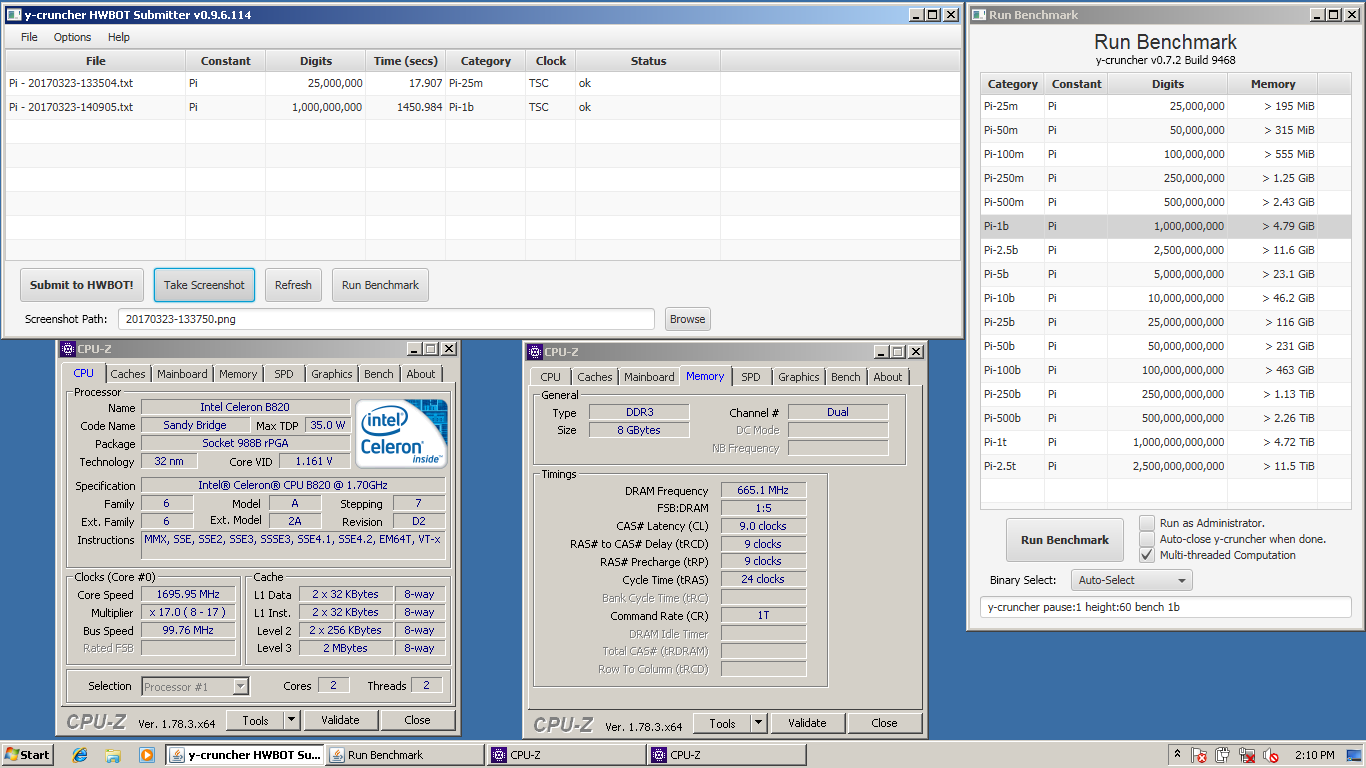Click the Memory-tab CPU-Z window title icon
The width and height of the screenshot is (1366, 768).
(x=535, y=352)
